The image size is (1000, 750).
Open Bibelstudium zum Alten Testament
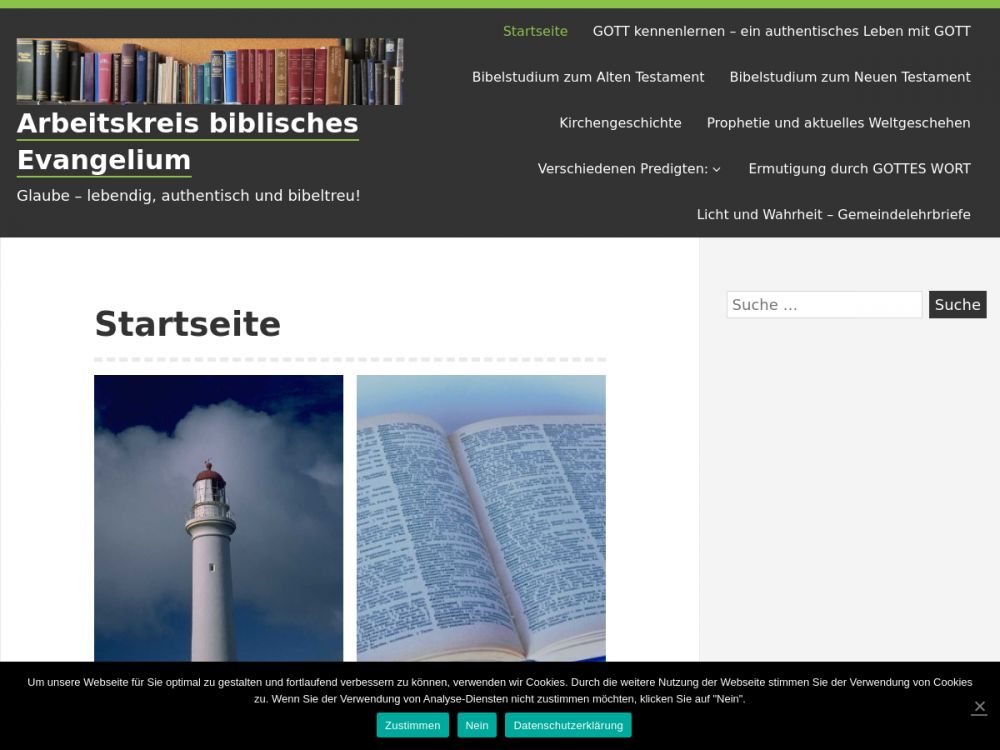click(588, 77)
